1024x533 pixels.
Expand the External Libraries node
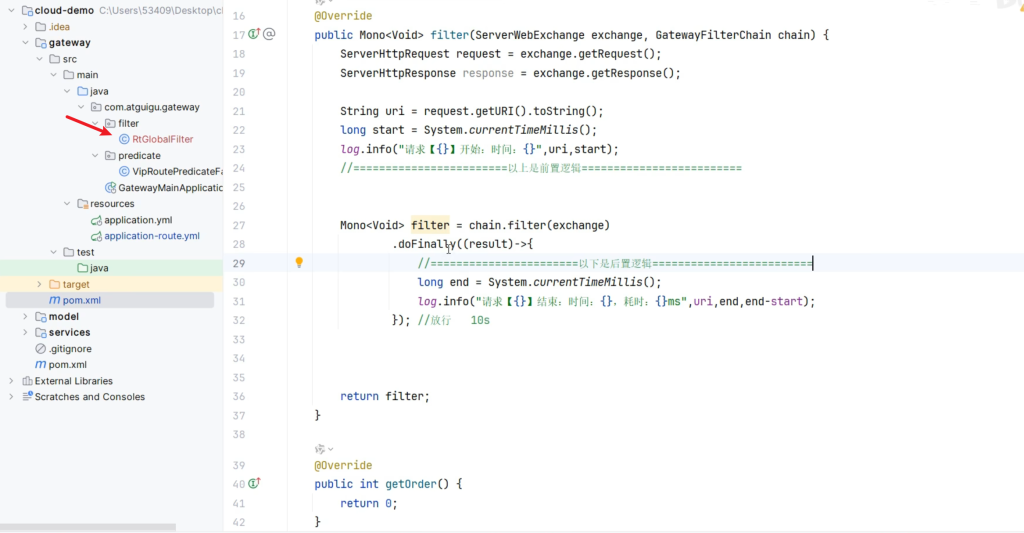tap(12, 381)
